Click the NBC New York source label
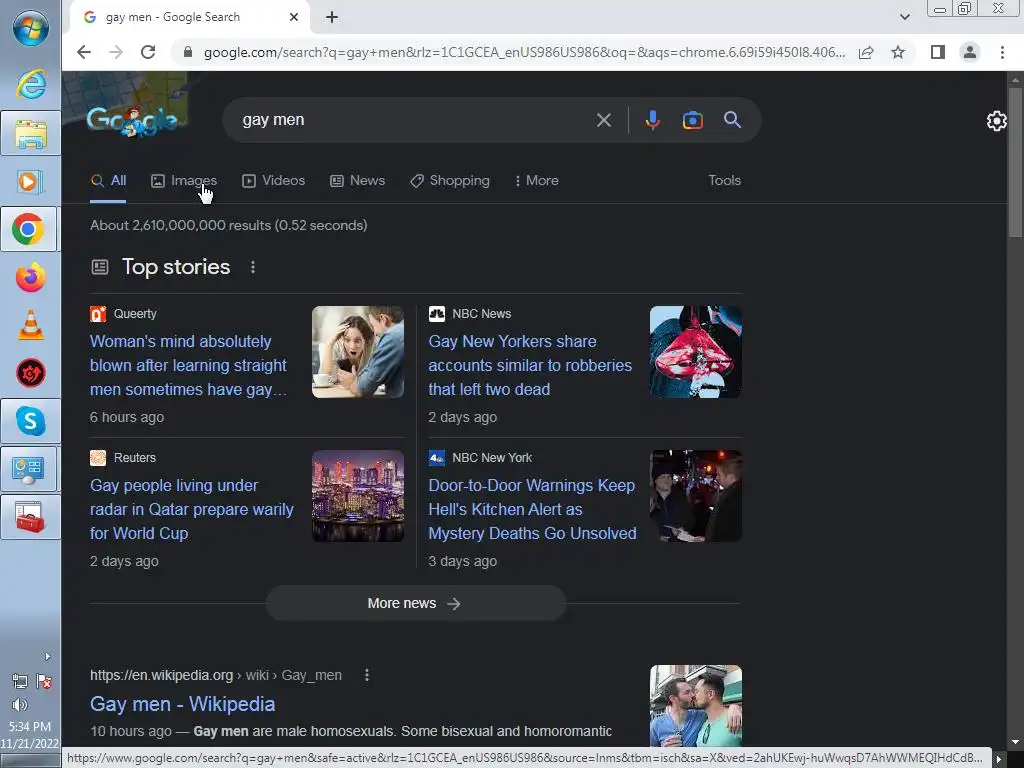 (492, 458)
